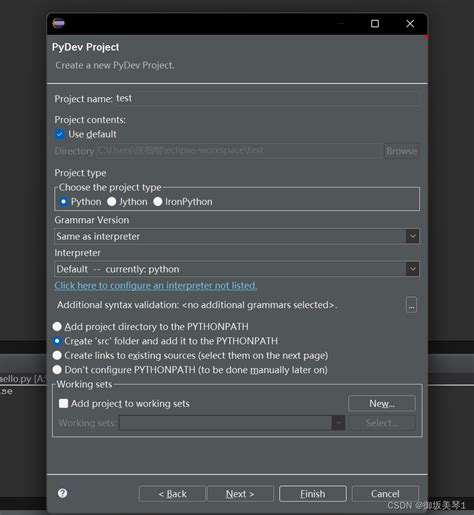Go to the Next wizard page

point(240,494)
